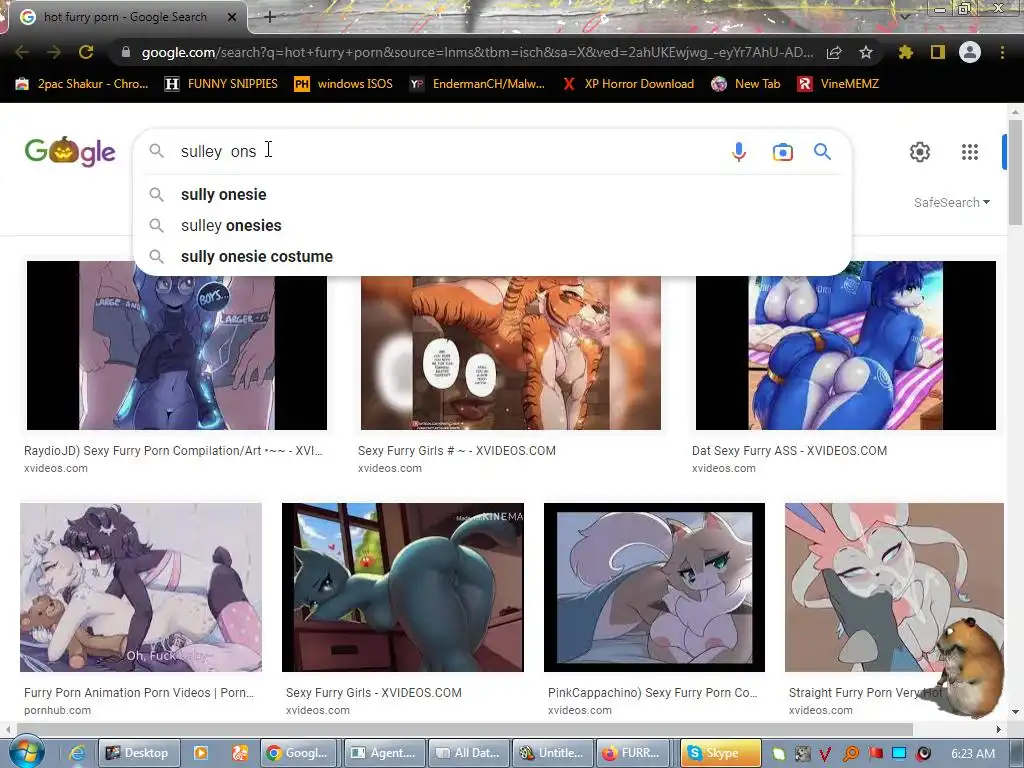This screenshot has height=768, width=1024.
Task: Click the lock icon in the address bar
Action: click(126, 52)
